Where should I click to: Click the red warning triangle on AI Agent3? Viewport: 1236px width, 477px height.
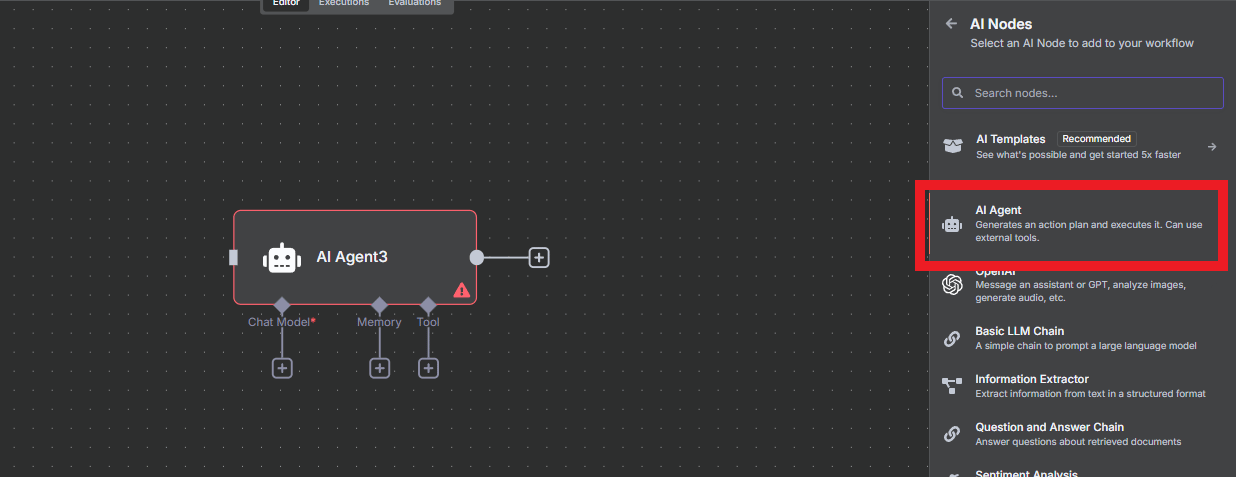461,290
